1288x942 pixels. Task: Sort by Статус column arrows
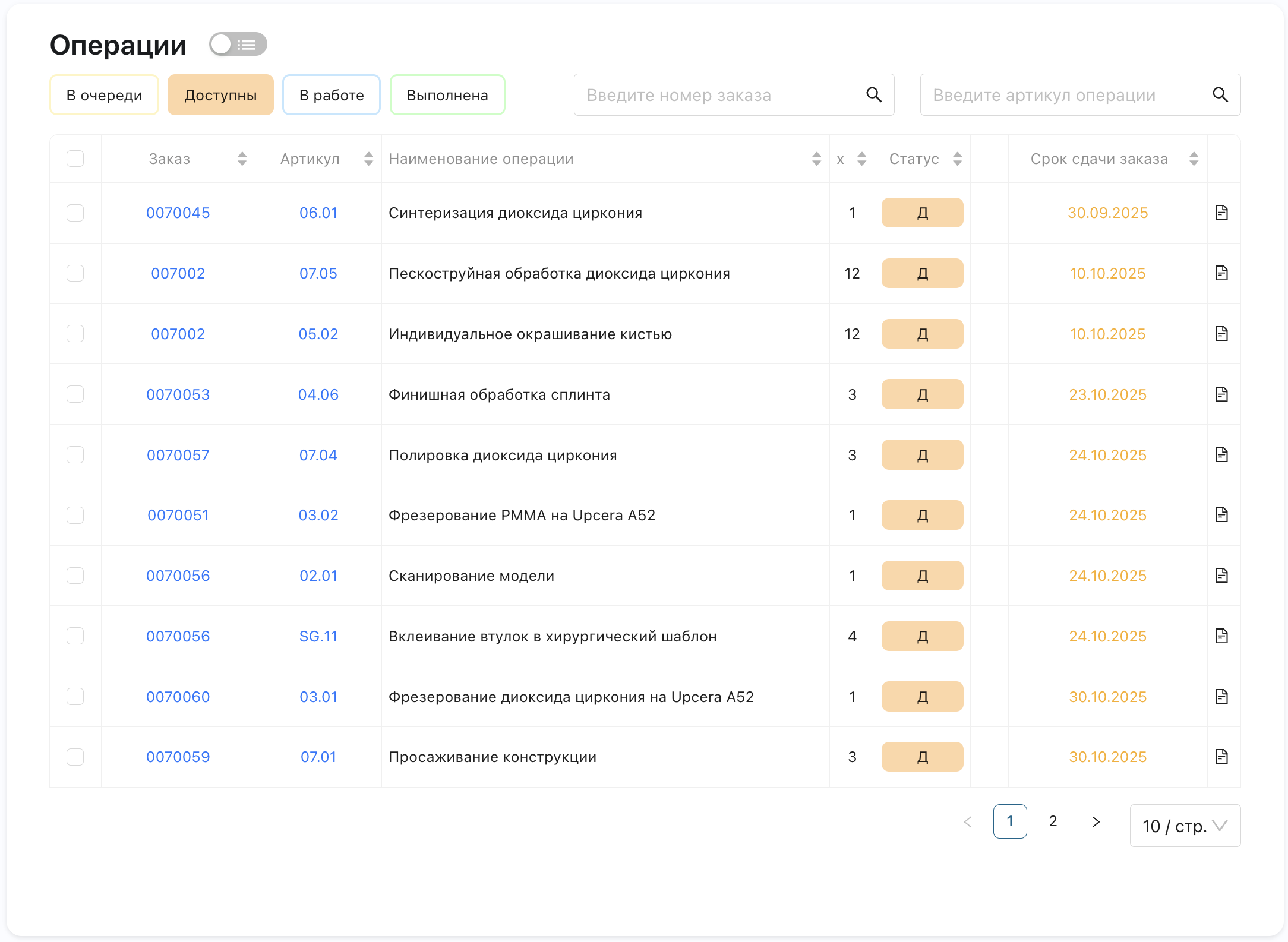[x=957, y=159]
